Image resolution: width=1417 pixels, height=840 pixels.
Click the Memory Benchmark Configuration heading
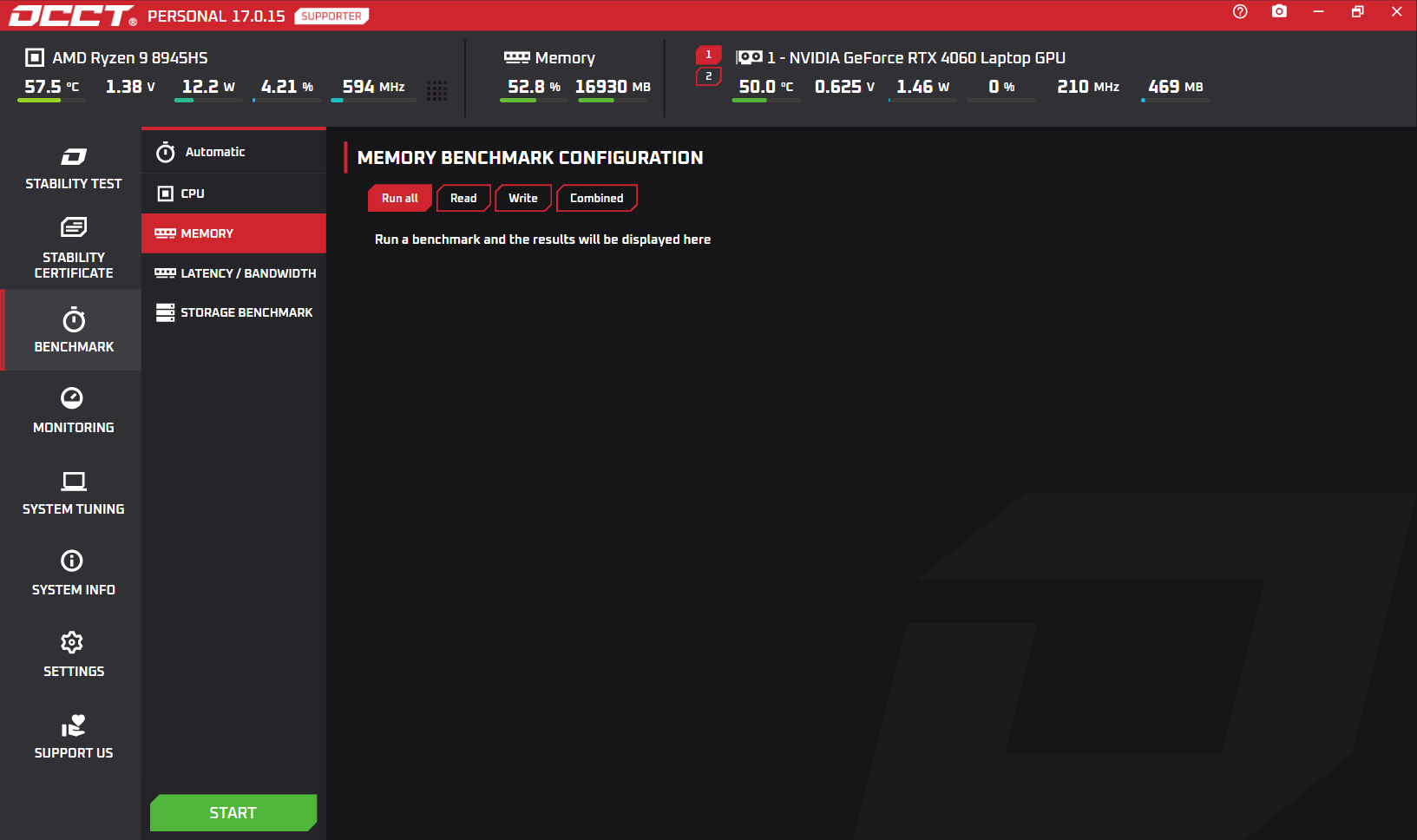pyautogui.click(x=530, y=158)
